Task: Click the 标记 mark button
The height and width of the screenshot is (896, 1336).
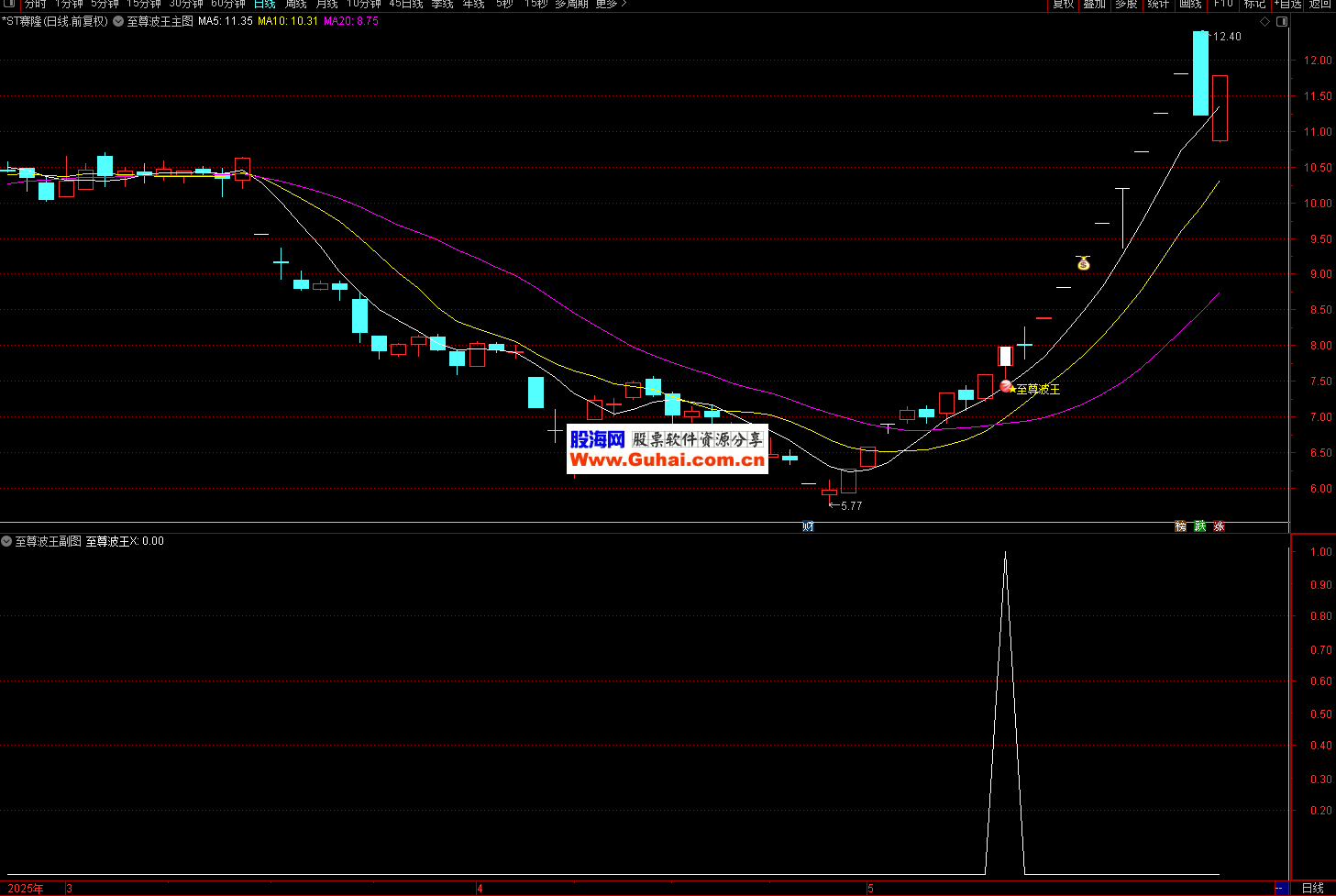Action: tap(1254, 5)
